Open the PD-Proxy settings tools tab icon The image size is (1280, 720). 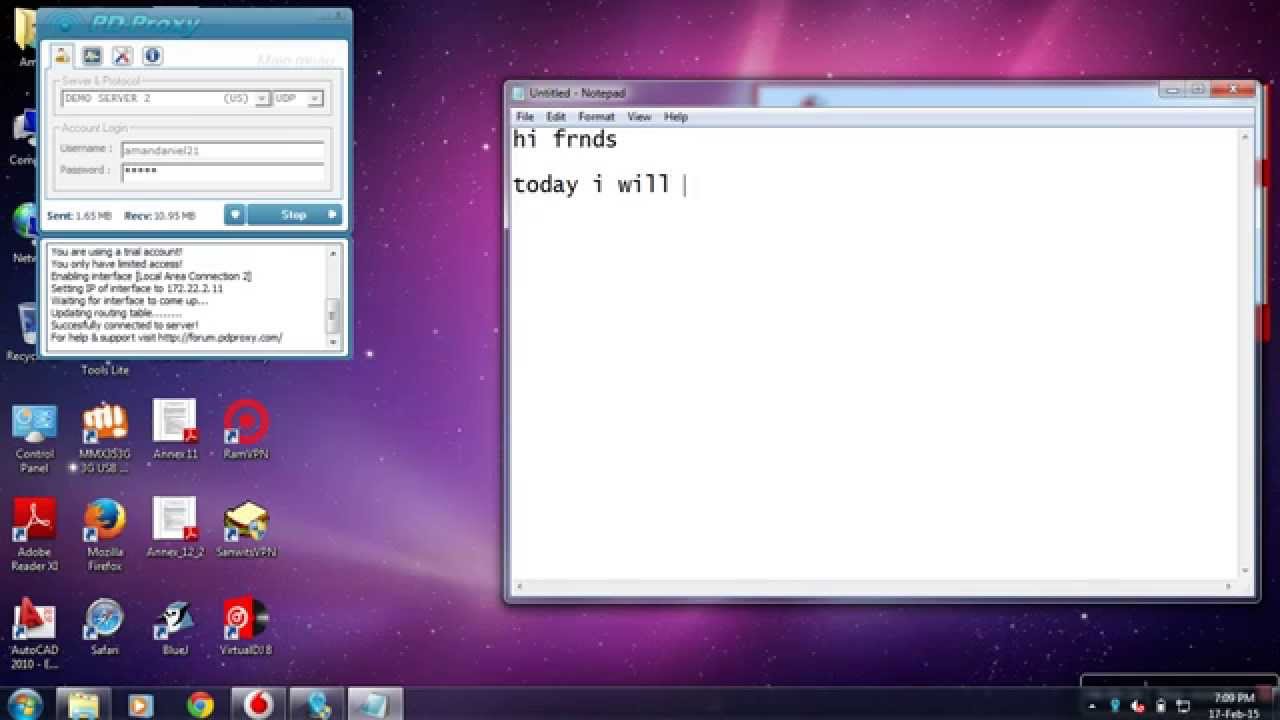(122, 55)
